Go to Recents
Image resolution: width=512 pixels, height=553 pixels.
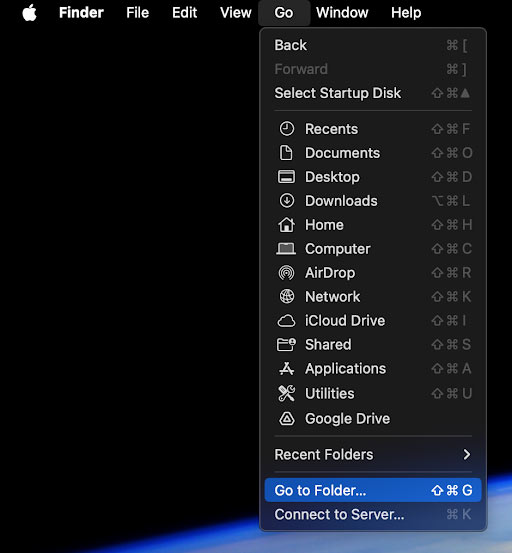[x=373, y=129]
